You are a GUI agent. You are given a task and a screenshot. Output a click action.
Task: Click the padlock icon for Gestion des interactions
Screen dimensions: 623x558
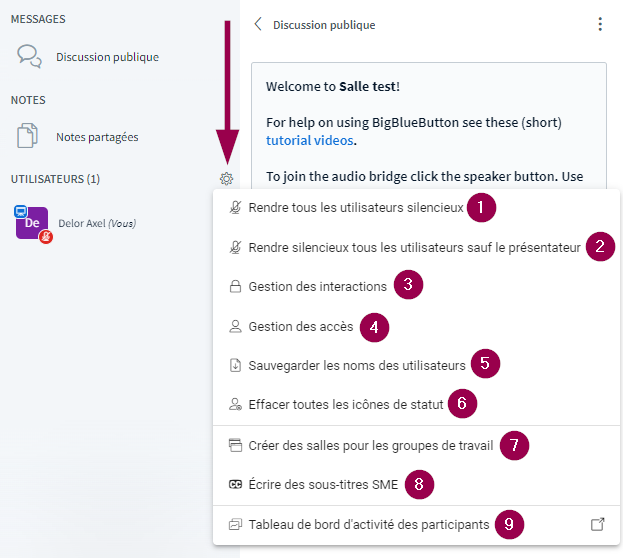pos(235,287)
